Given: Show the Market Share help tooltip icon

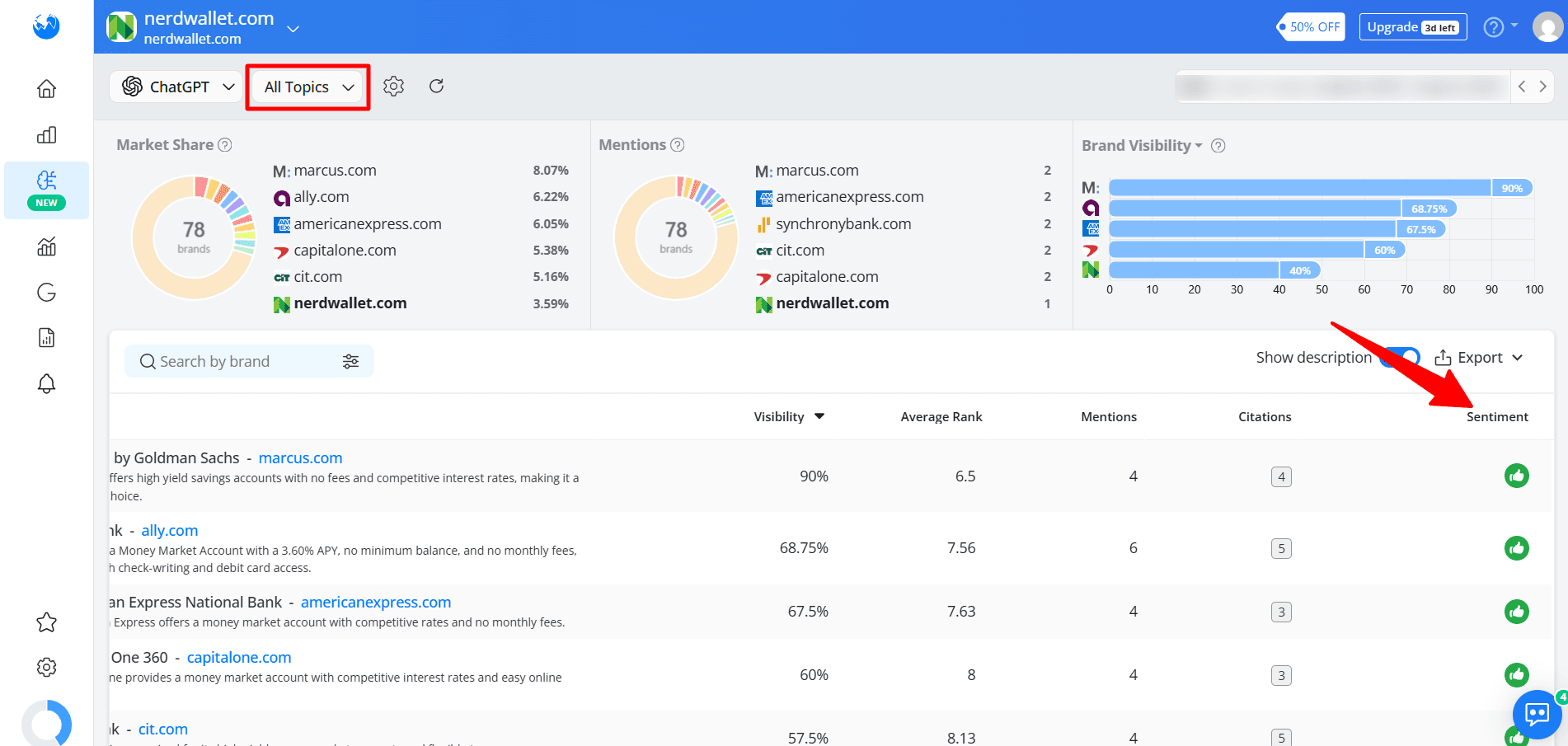Looking at the screenshot, I should [225, 145].
